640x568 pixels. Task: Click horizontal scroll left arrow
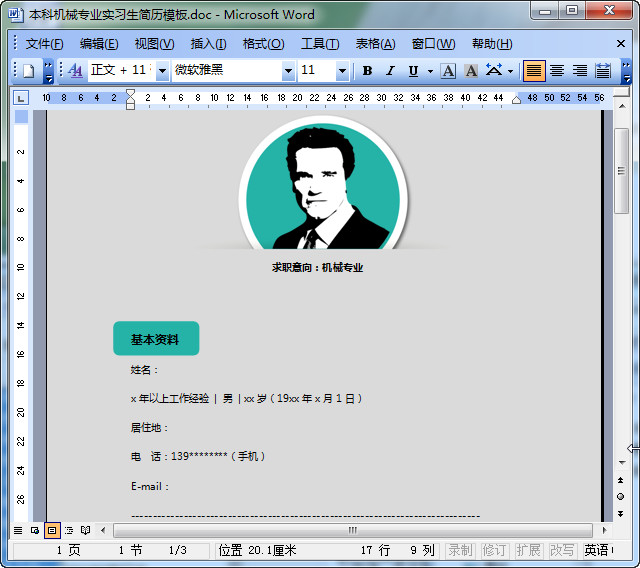103,530
